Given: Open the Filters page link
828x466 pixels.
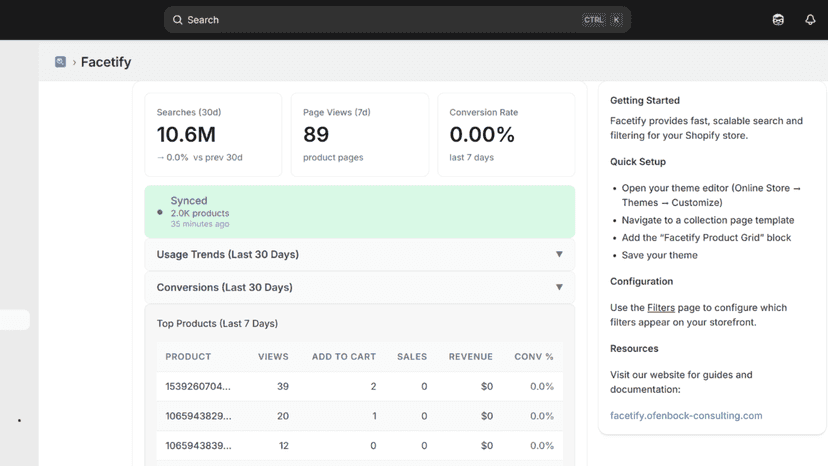Looking at the screenshot, I should tap(661, 307).
